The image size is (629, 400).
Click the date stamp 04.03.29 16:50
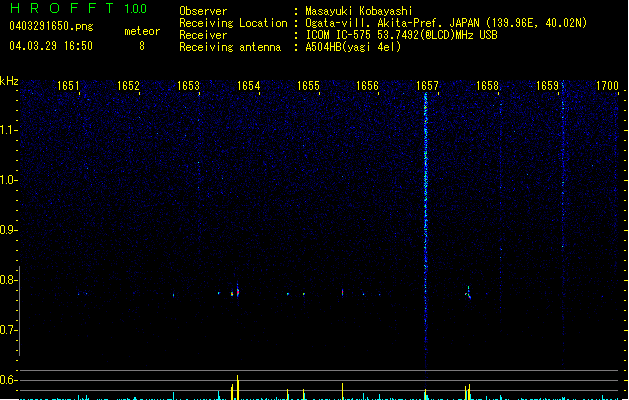[x=51, y=46]
